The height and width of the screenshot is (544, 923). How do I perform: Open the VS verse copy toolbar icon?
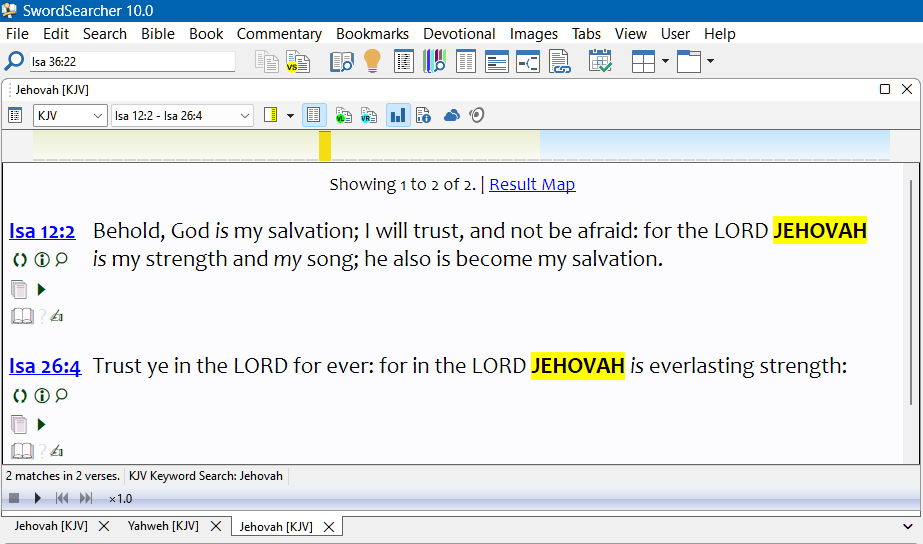(x=298, y=61)
